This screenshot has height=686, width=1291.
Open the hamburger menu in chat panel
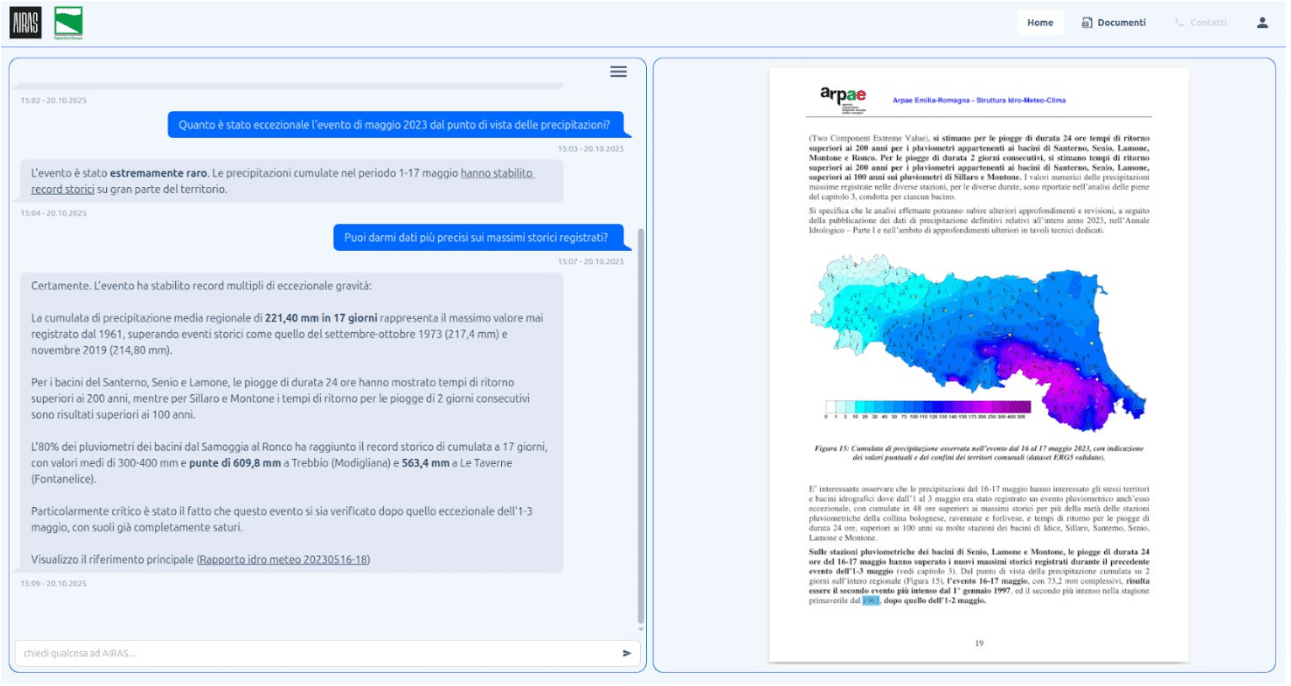(x=618, y=71)
